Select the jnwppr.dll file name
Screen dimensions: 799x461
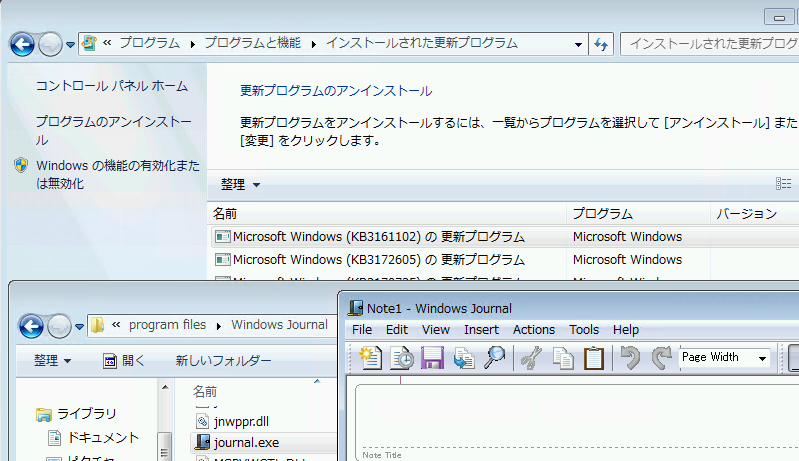241,422
